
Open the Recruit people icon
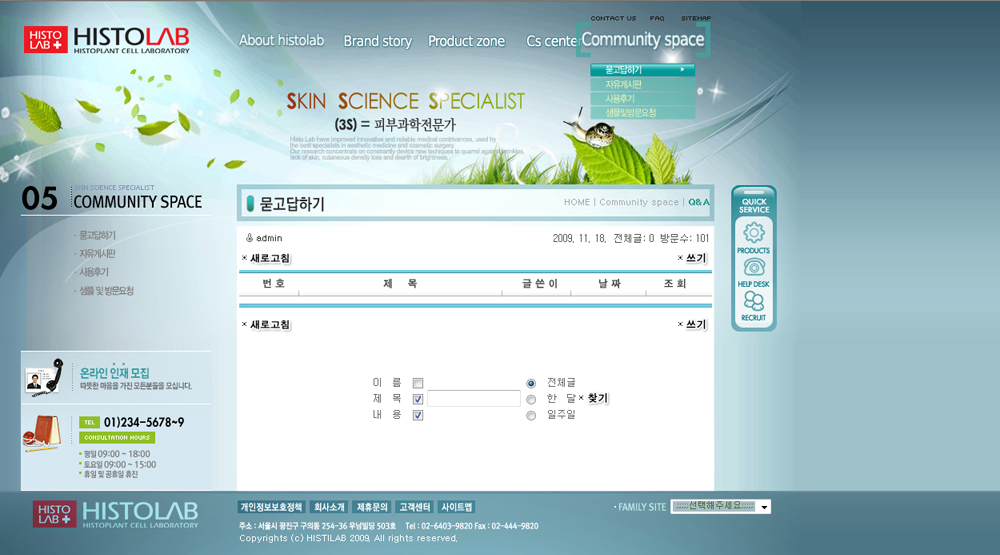click(x=753, y=303)
